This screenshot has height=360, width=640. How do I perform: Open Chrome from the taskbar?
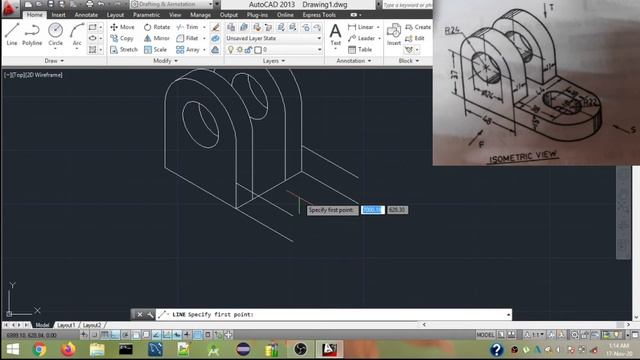click(x=39, y=349)
